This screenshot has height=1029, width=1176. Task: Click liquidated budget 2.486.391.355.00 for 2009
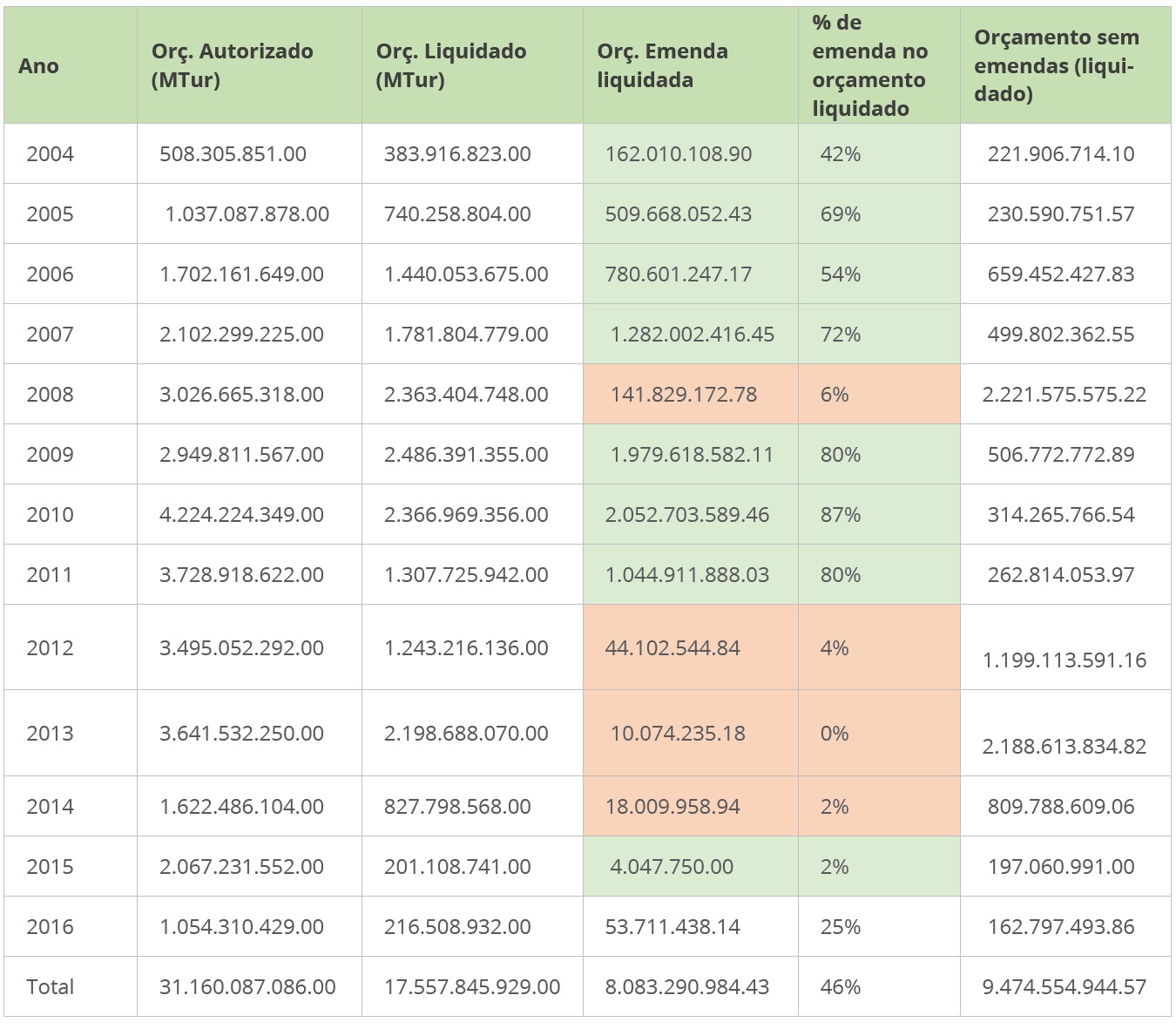pos(466,455)
